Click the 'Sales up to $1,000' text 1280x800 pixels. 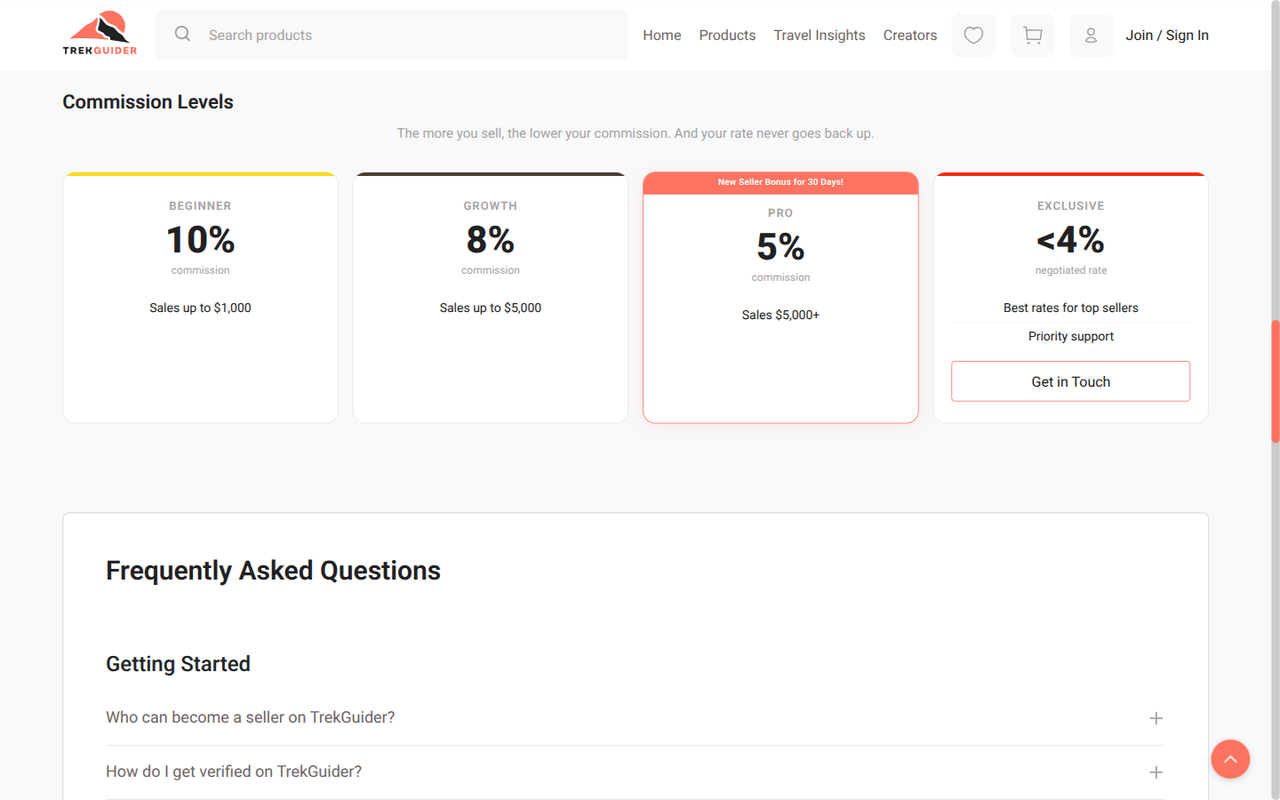pyautogui.click(x=200, y=308)
